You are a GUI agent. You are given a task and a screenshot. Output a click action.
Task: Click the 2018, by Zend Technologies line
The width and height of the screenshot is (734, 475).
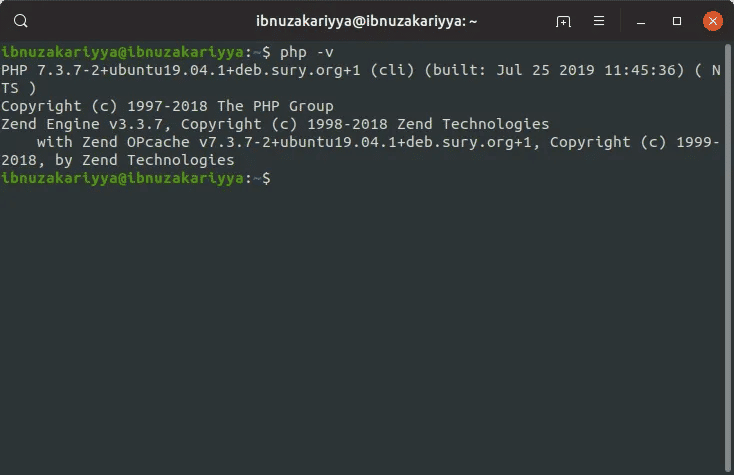[117, 160]
